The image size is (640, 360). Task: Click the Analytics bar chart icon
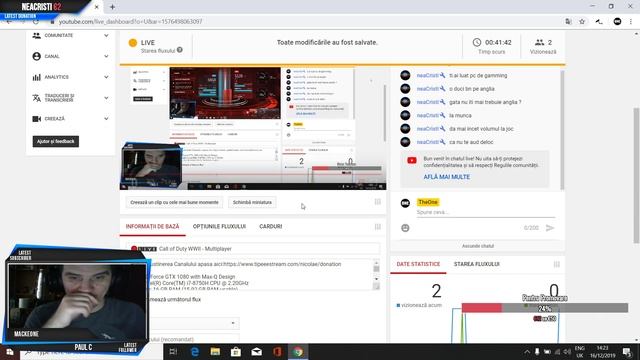pyautogui.click(x=36, y=77)
